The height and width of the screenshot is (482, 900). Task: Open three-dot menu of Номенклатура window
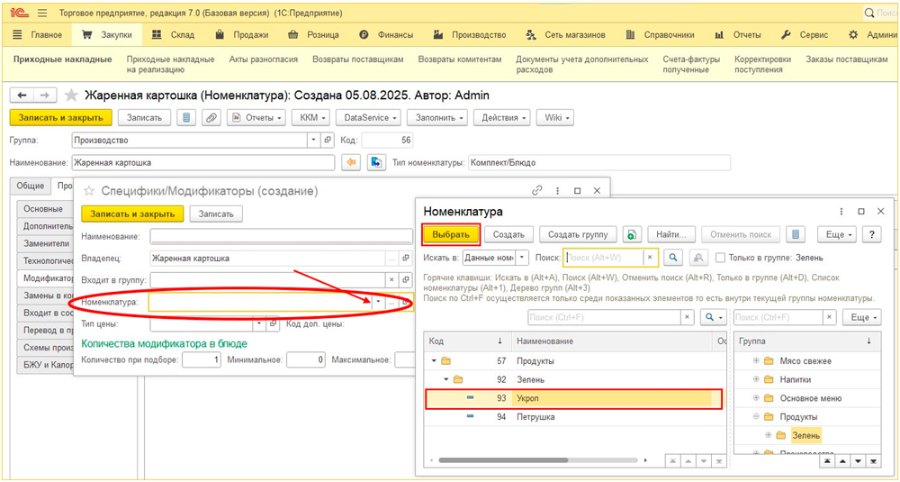point(841,211)
